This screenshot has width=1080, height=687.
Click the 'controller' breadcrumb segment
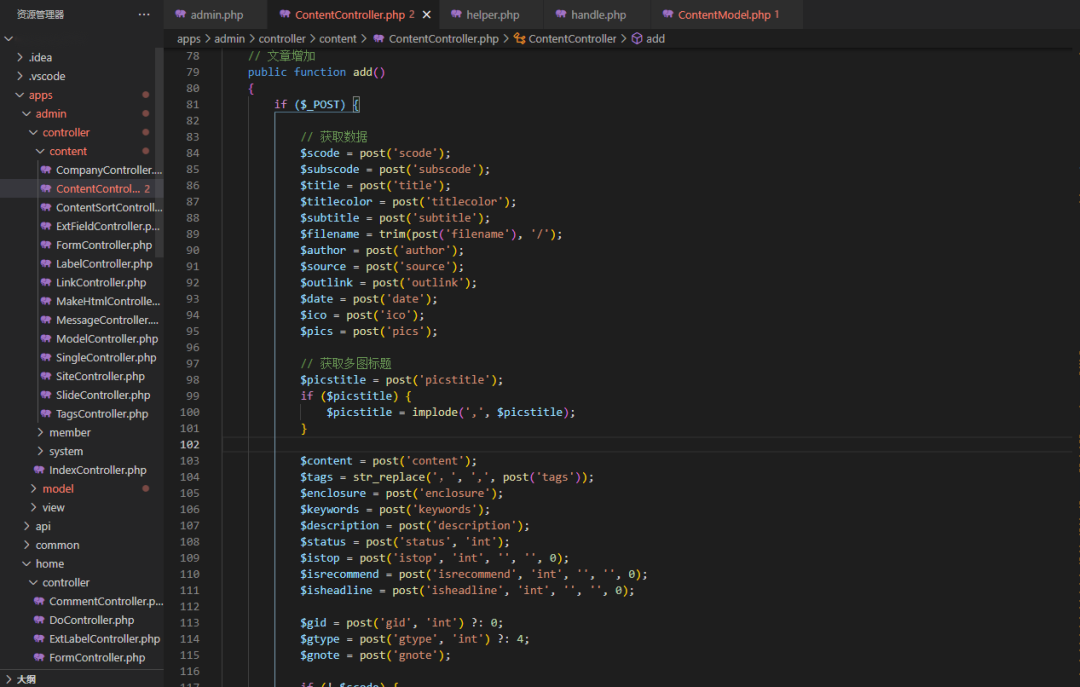(282, 39)
